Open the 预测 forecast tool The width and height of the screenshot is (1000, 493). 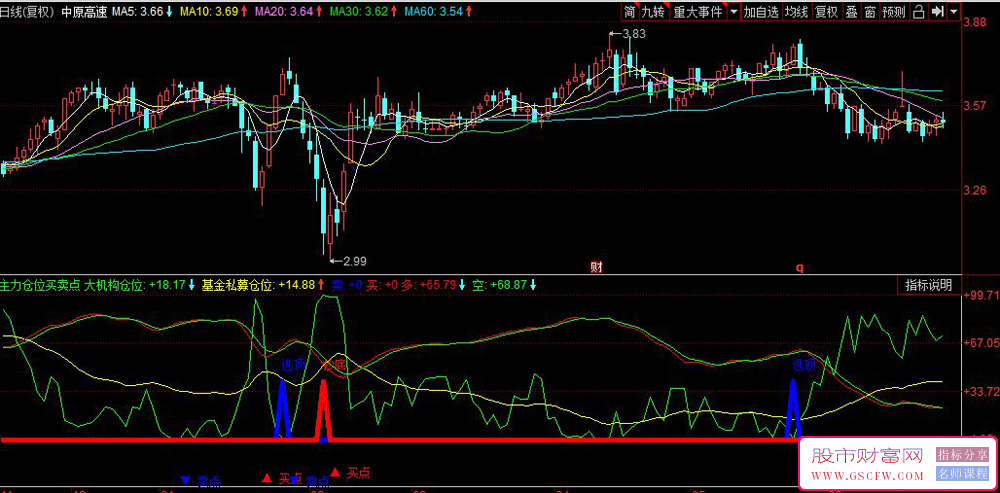(x=894, y=12)
